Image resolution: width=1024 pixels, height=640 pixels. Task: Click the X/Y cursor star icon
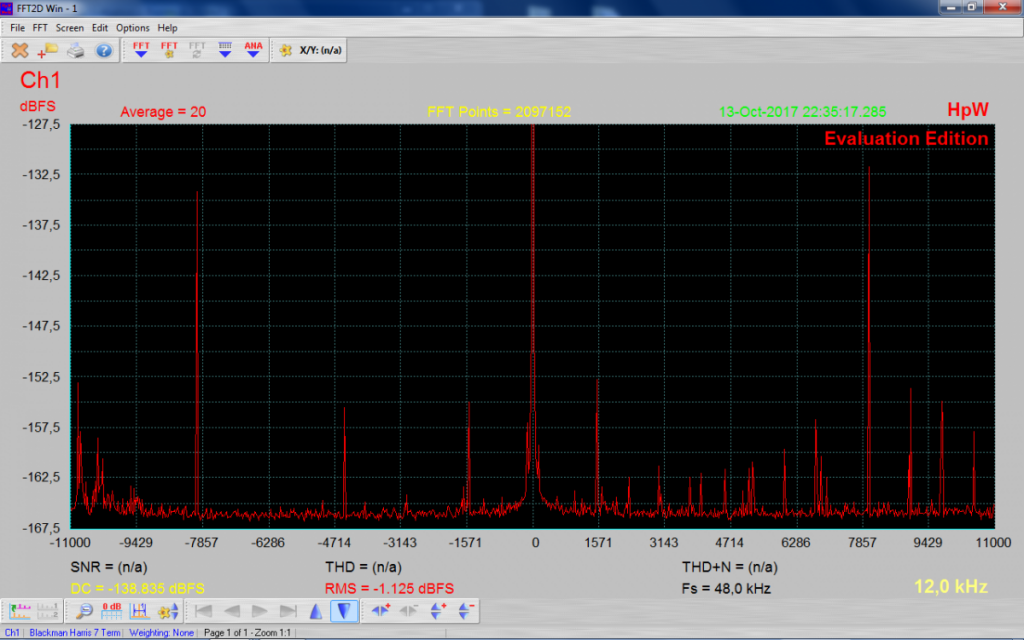coord(286,50)
